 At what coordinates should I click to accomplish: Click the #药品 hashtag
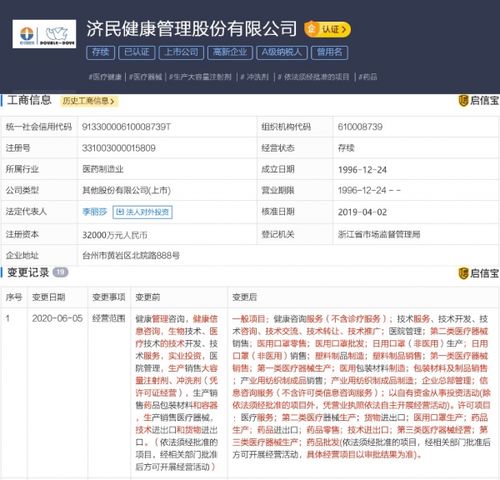(368, 77)
